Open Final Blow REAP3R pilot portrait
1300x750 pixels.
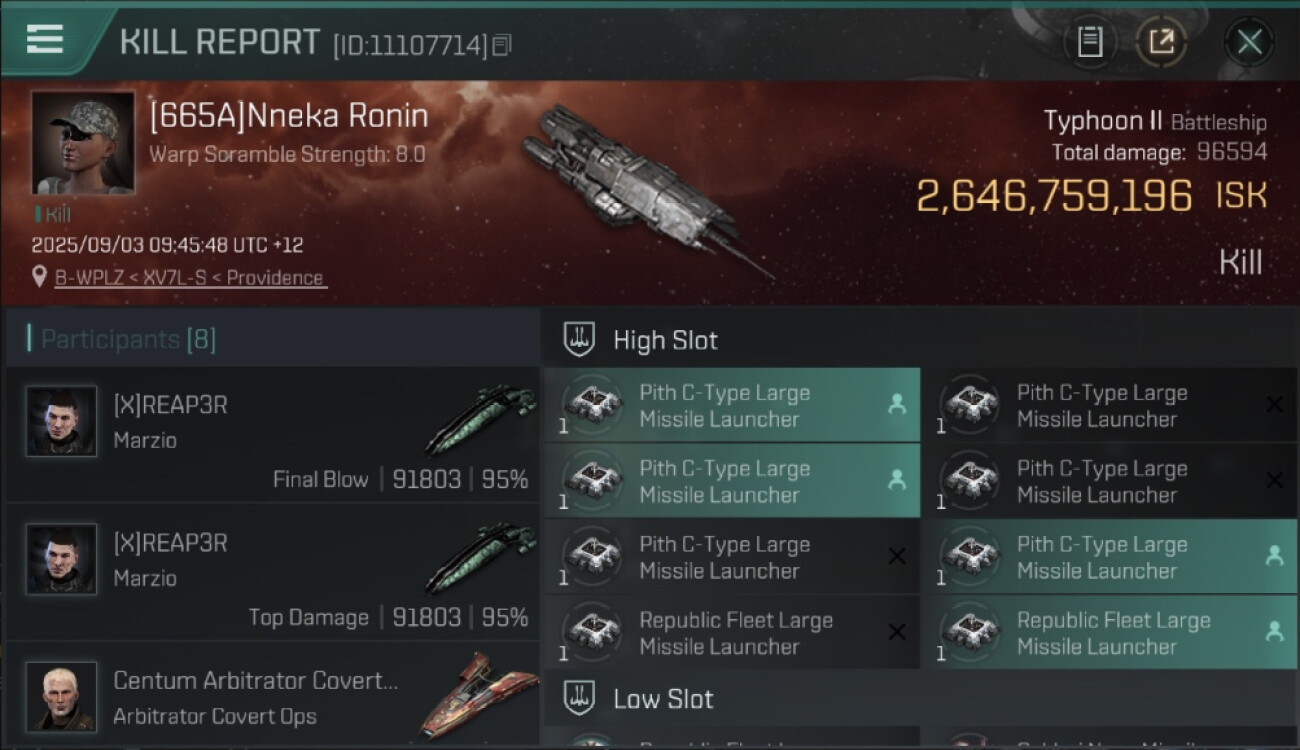[x=61, y=421]
